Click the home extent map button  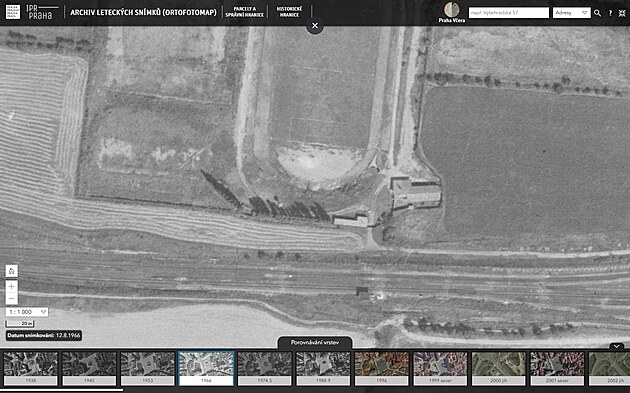coord(12,271)
